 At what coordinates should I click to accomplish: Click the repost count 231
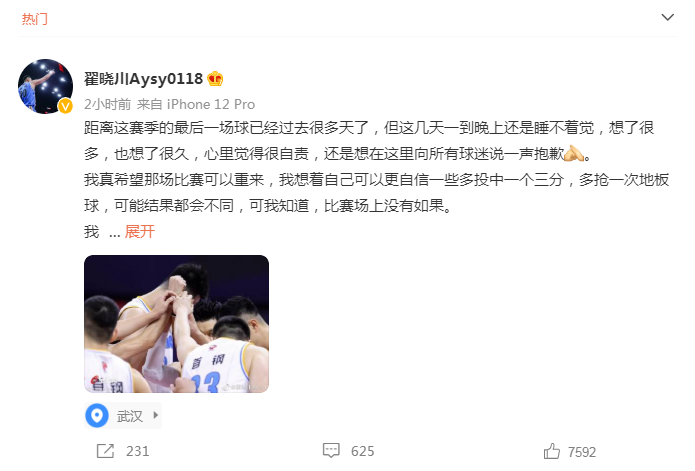[137, 451]
